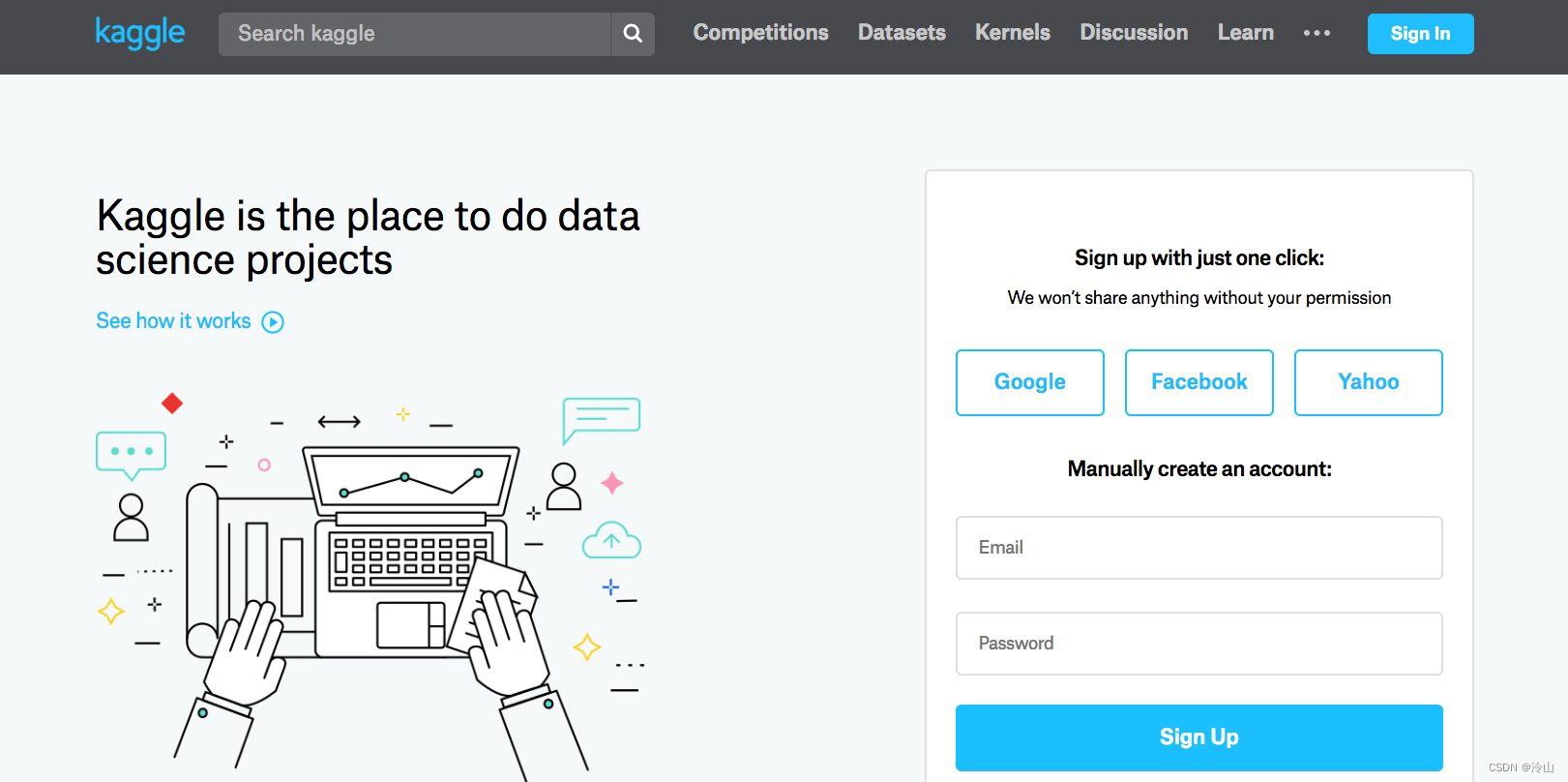The width and height of the screenshot is (1568, 782).
Task: Sign up with Google
Action: point(1029,382)
